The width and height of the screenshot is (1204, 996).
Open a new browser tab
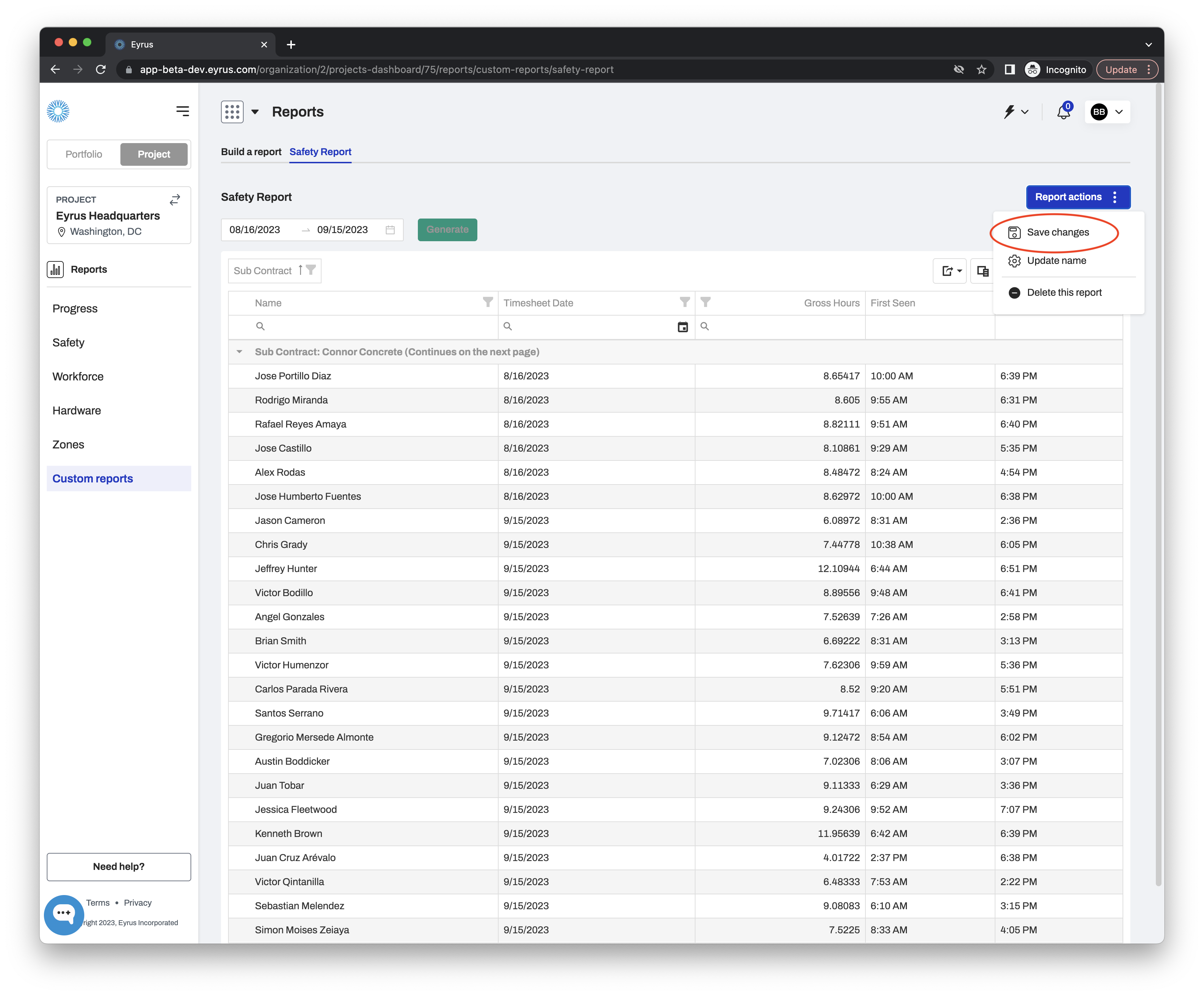pos(291,45)
